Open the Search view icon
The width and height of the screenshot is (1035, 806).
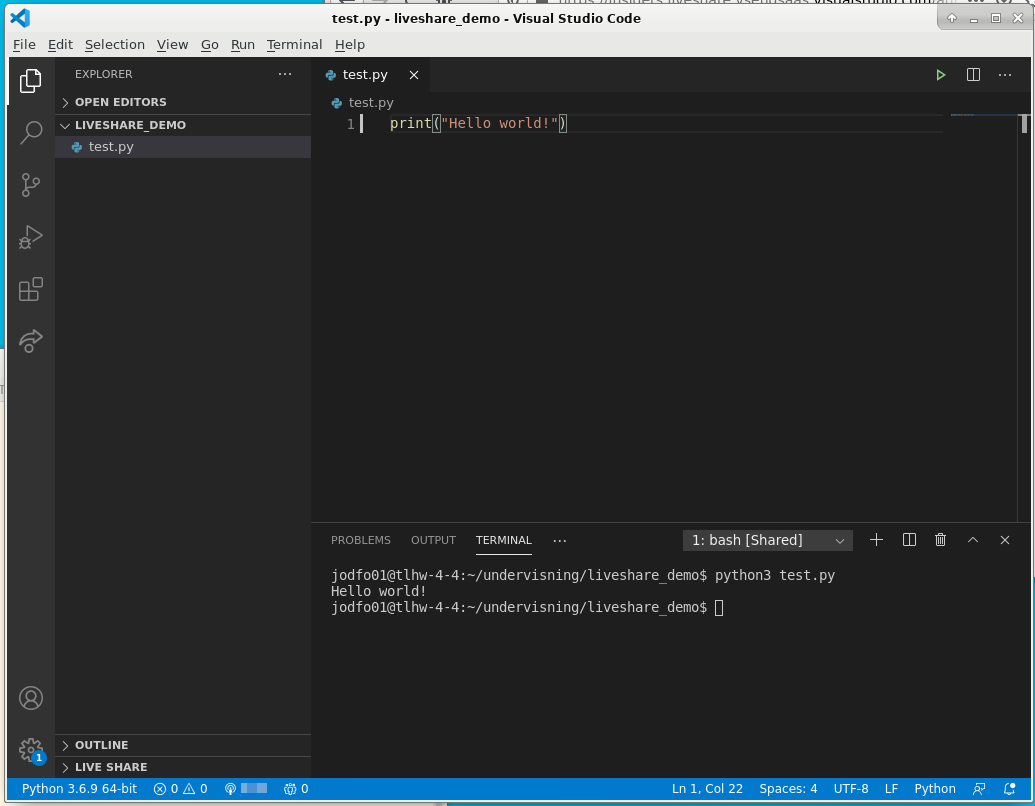tap(30, 132)
